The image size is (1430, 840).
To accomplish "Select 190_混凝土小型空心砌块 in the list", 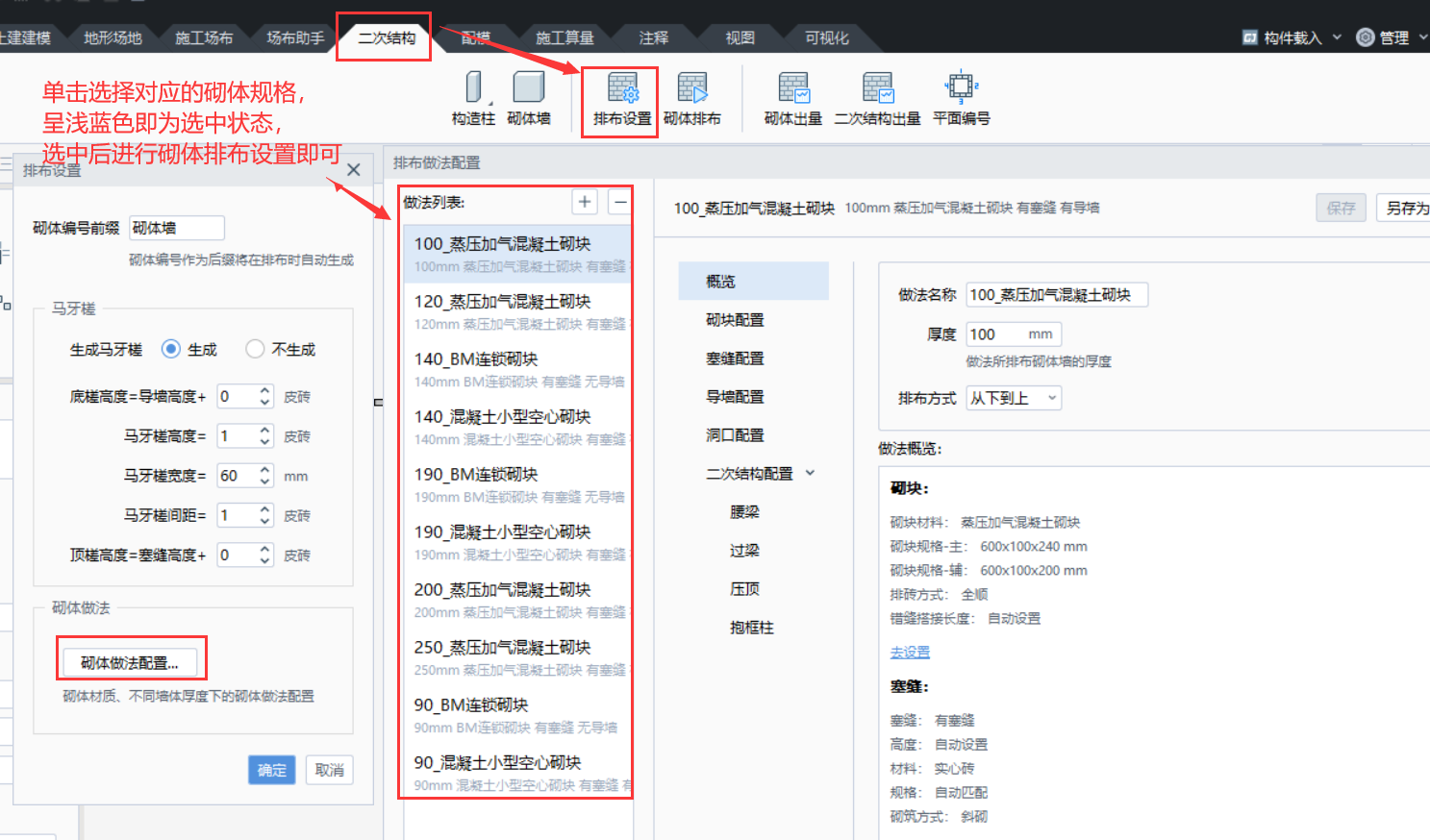I will pyautogui.click(x=517, y=542).
